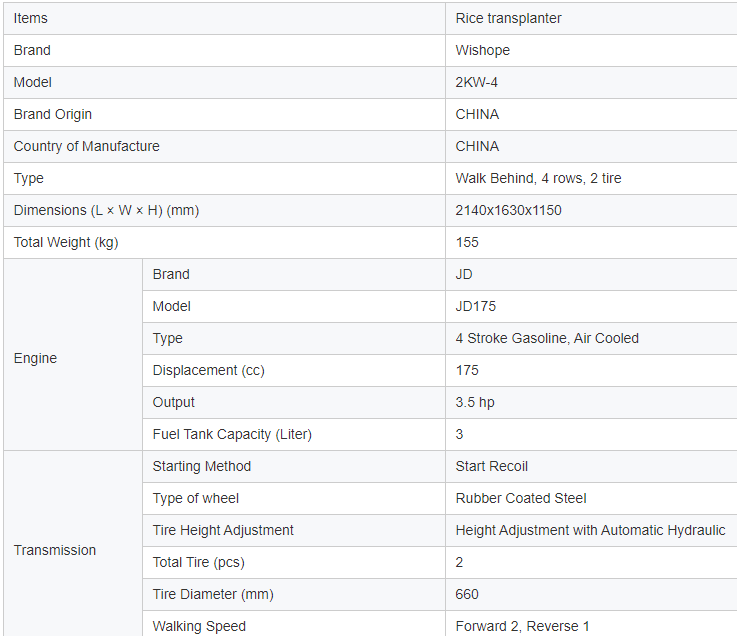The image size is (737, 636).
Task: Click 'Dimensions (L × W × H) (mm)' label
Action: coord(106,210)
